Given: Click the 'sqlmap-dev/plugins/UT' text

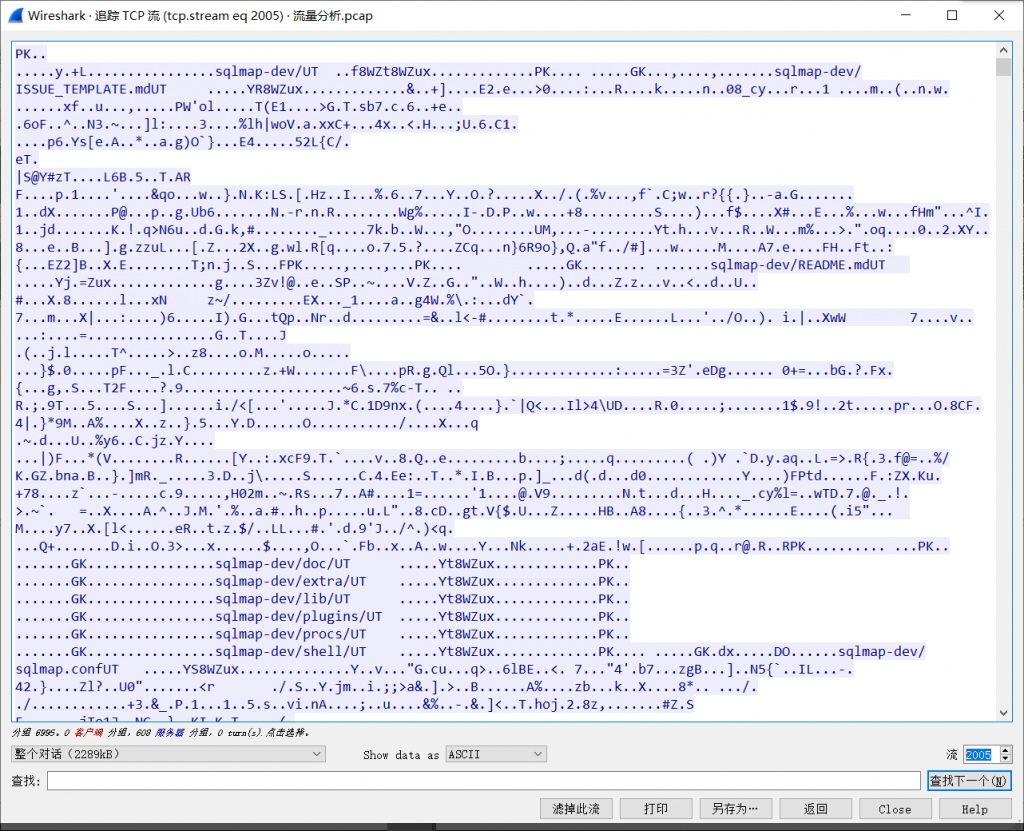Looking at the screenshot, I should (x=298, y=617).
